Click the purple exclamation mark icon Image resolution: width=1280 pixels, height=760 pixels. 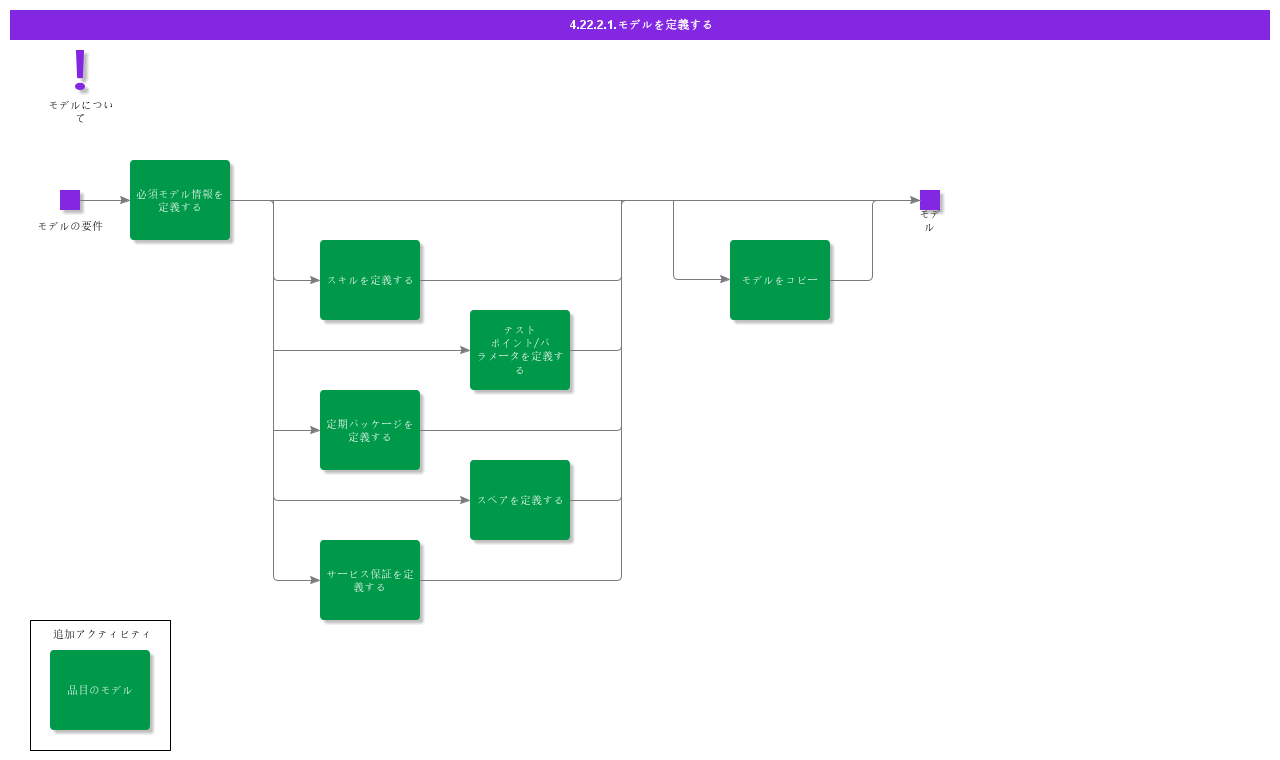(81, 70)
